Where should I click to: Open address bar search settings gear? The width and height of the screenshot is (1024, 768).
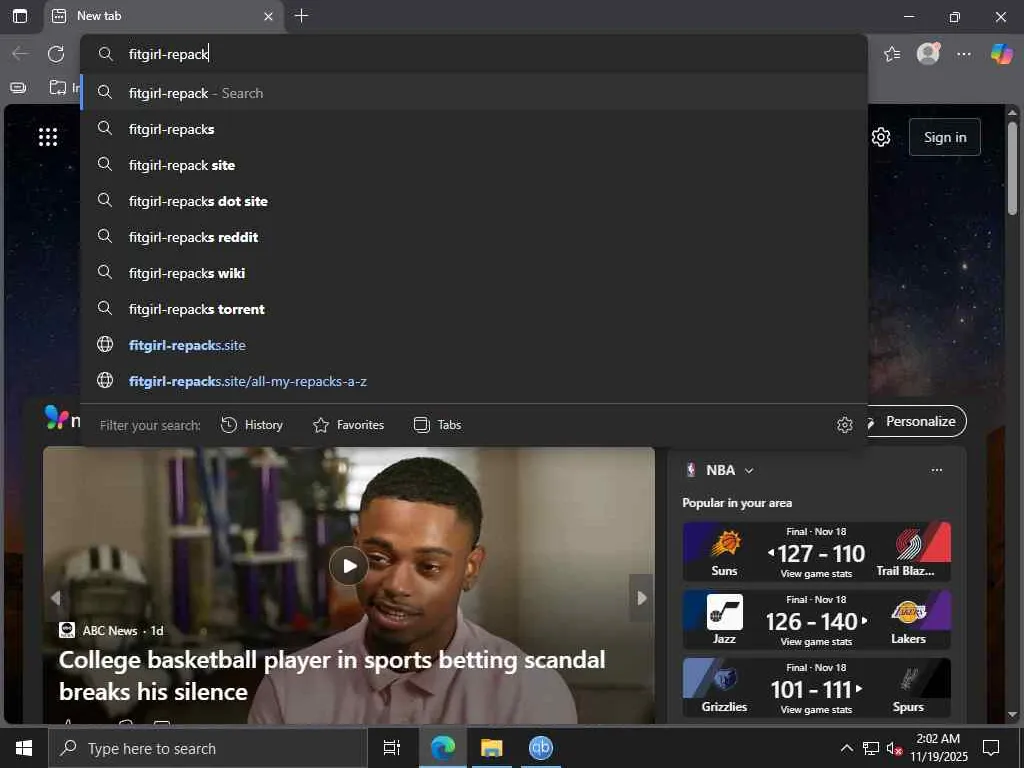[x=844, y=425]
